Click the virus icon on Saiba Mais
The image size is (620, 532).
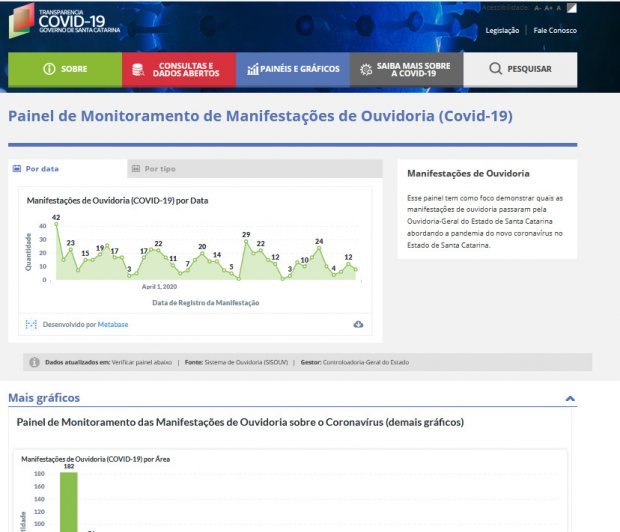(366, 69)
